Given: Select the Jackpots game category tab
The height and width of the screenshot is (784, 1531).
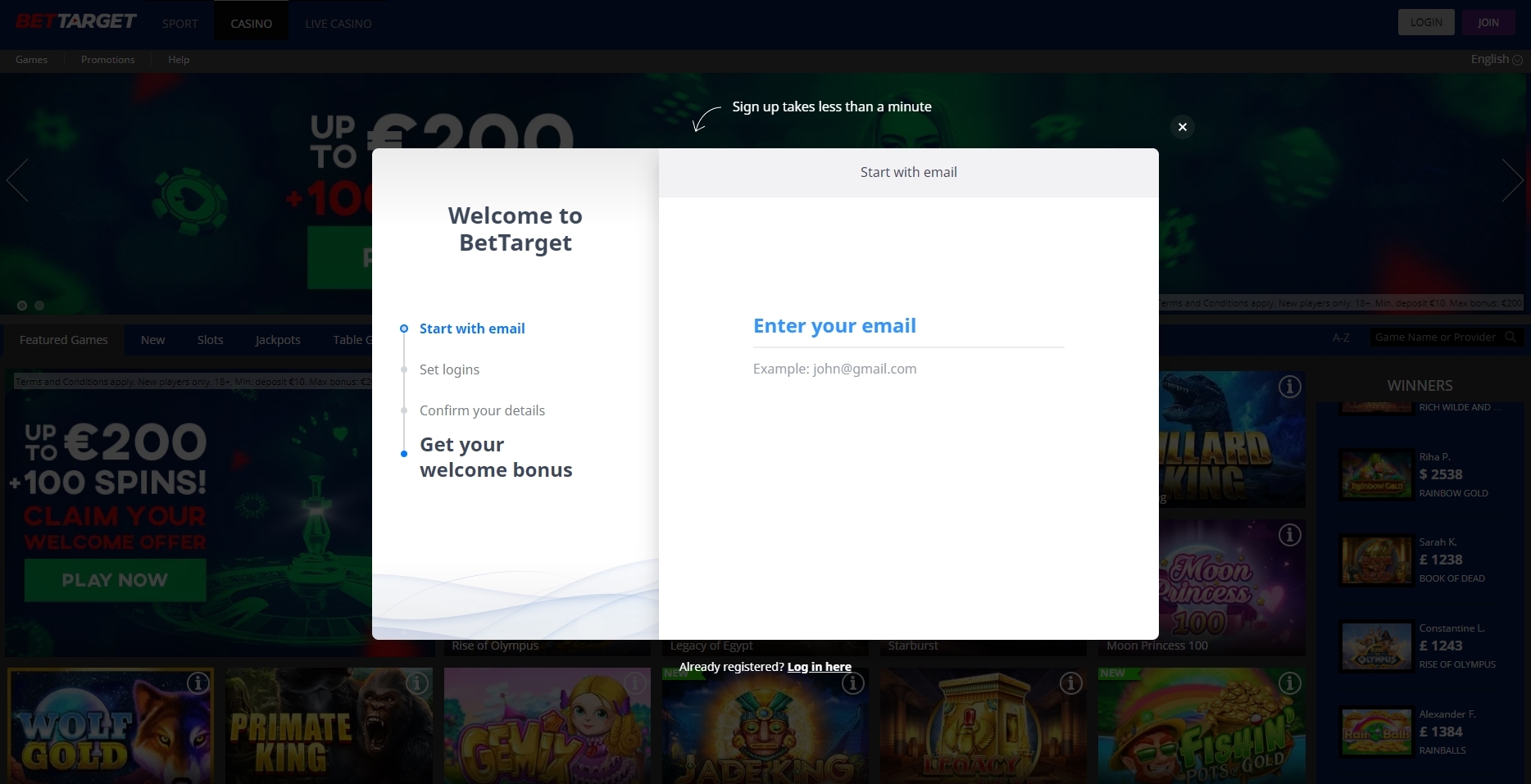Looking at the screenshot, I should (278, 340).
